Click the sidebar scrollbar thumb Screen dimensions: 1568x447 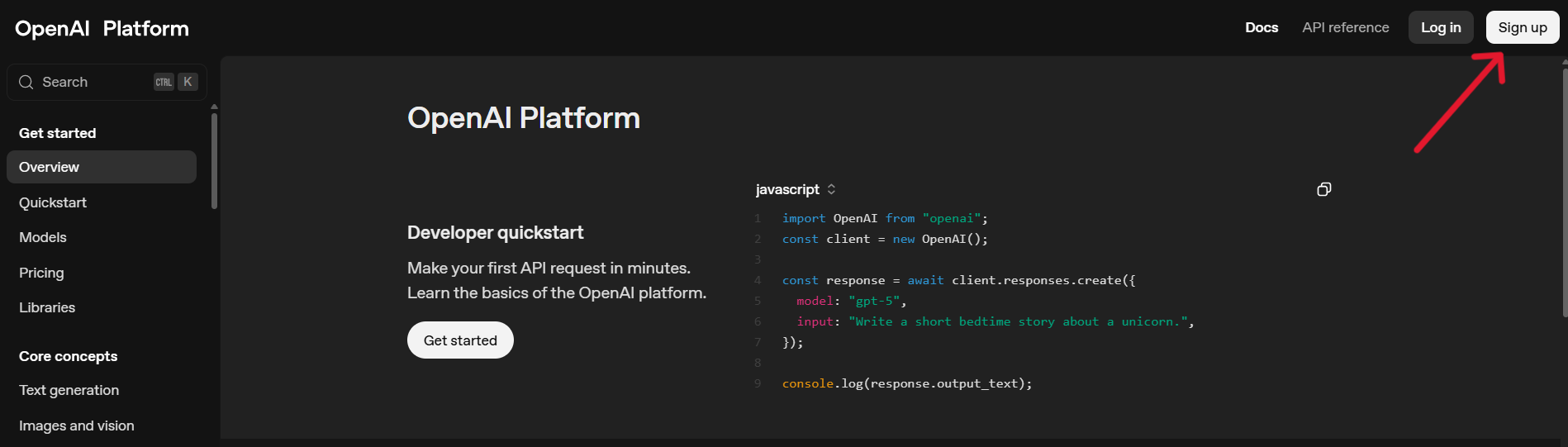pos(214,159)
